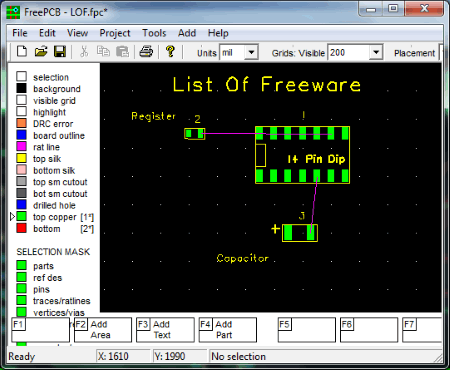Click the Cut scissors icon
The width and height of the screenshot is (450, 370).
tap(84, 52)
